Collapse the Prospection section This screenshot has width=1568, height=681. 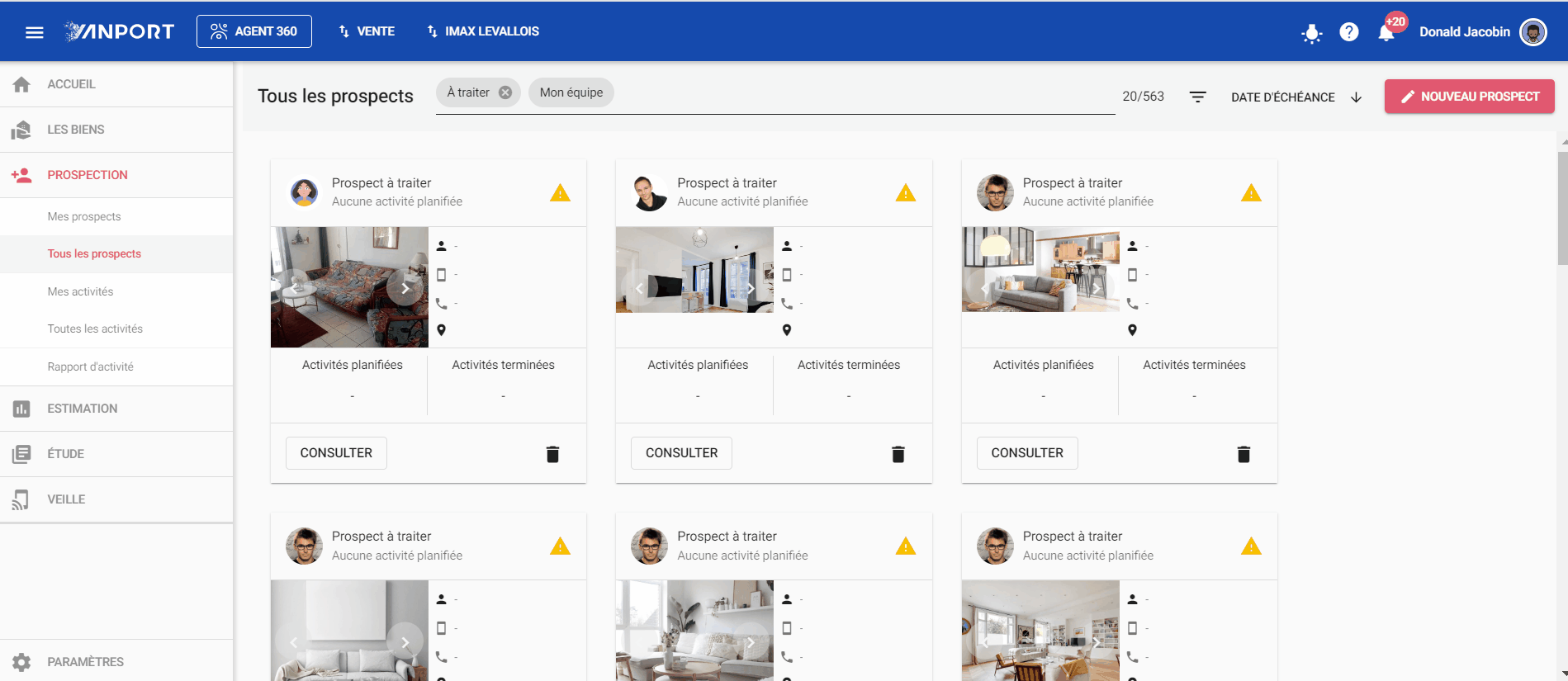coord(116,175)
